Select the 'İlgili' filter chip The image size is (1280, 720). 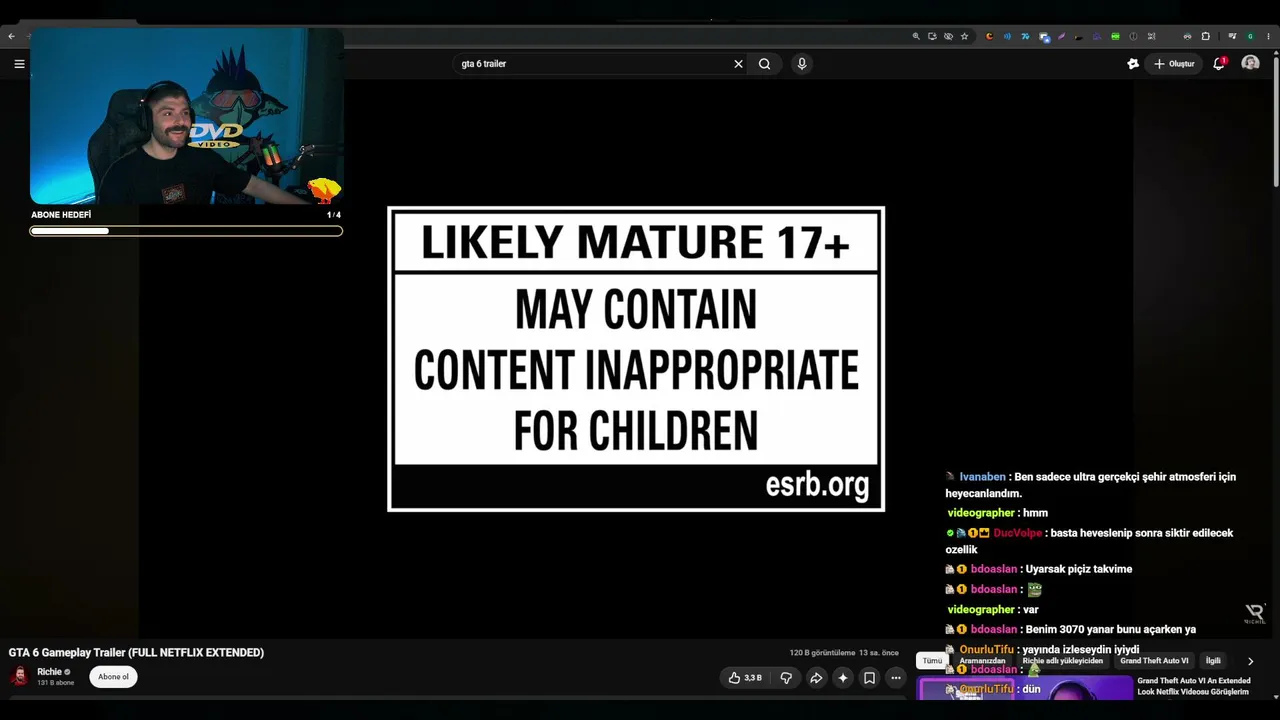(1213, 661)
